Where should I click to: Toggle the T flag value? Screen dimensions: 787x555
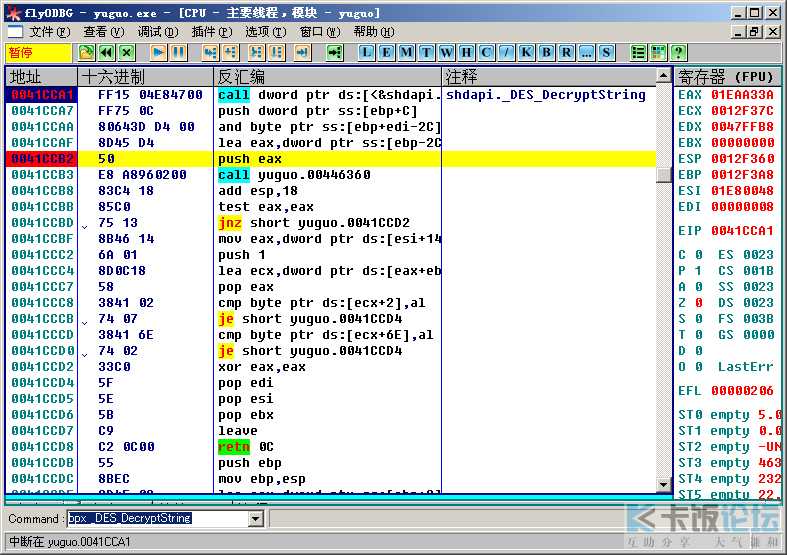(x=698, y=335)
